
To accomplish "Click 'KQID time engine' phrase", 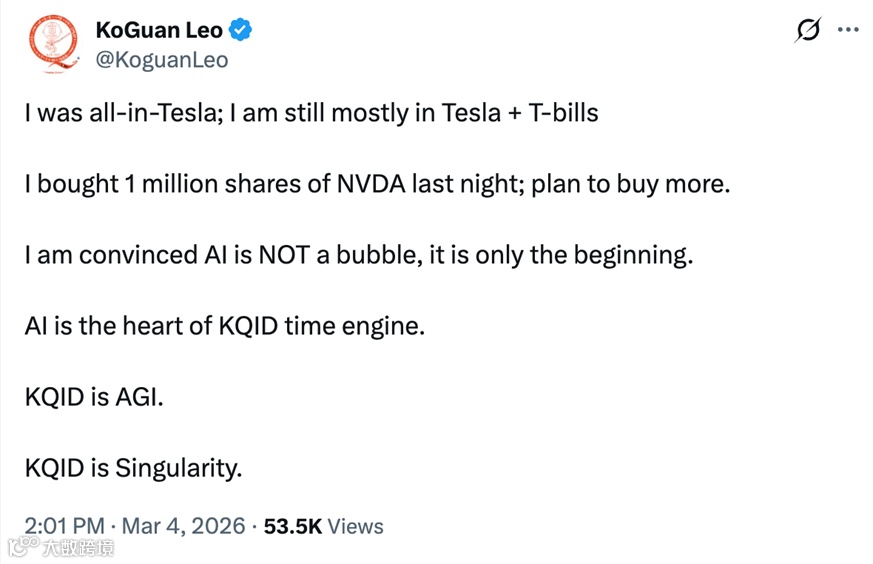I will [321, 326].
